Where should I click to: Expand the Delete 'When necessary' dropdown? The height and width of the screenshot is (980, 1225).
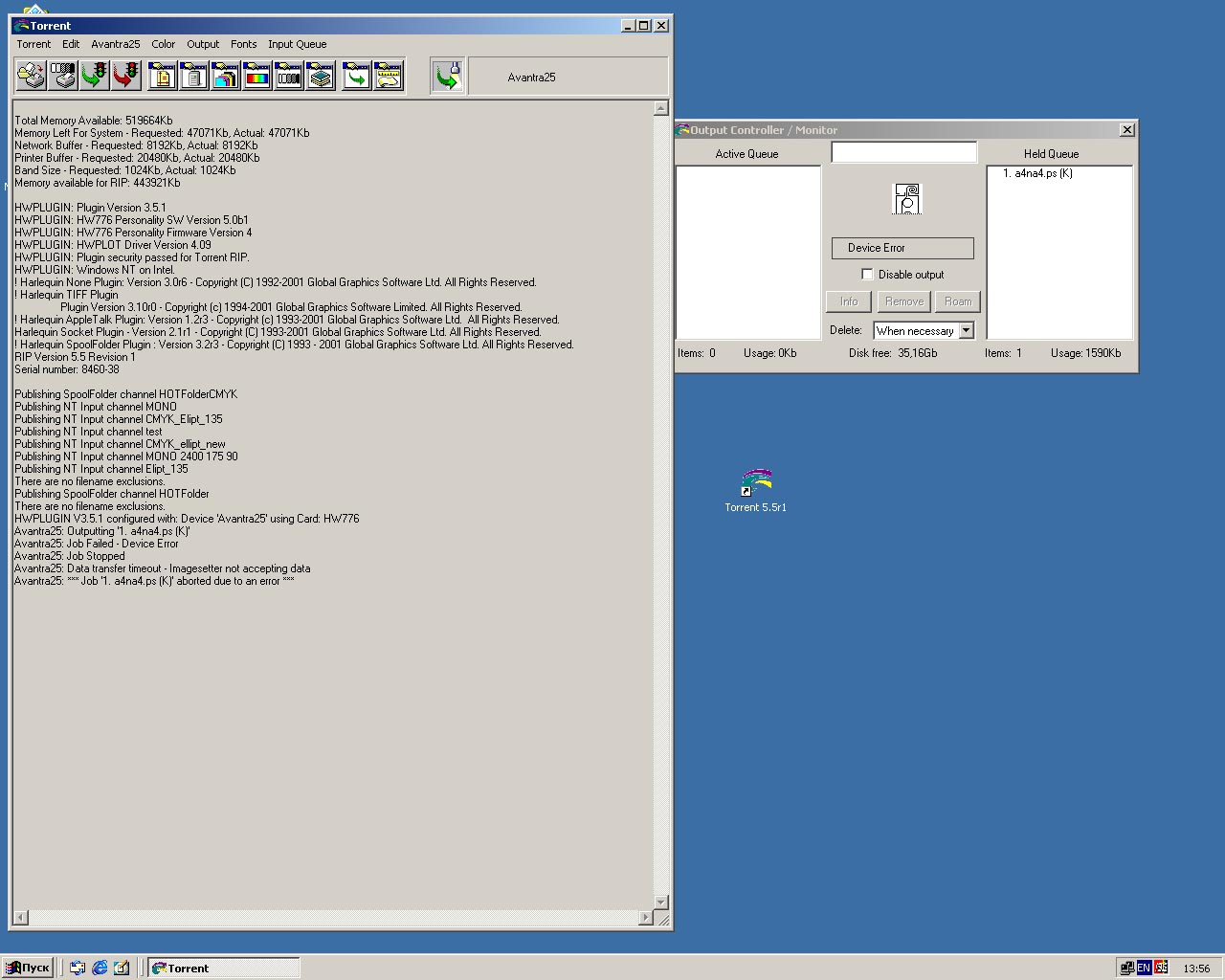(966, 331)
